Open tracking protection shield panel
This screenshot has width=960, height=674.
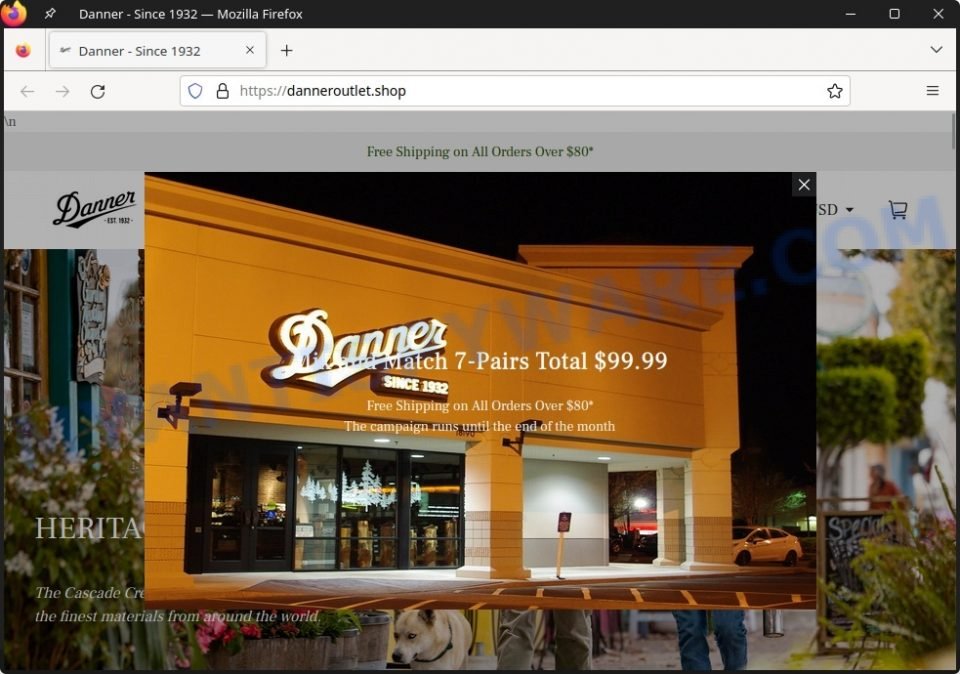point(195,91)
